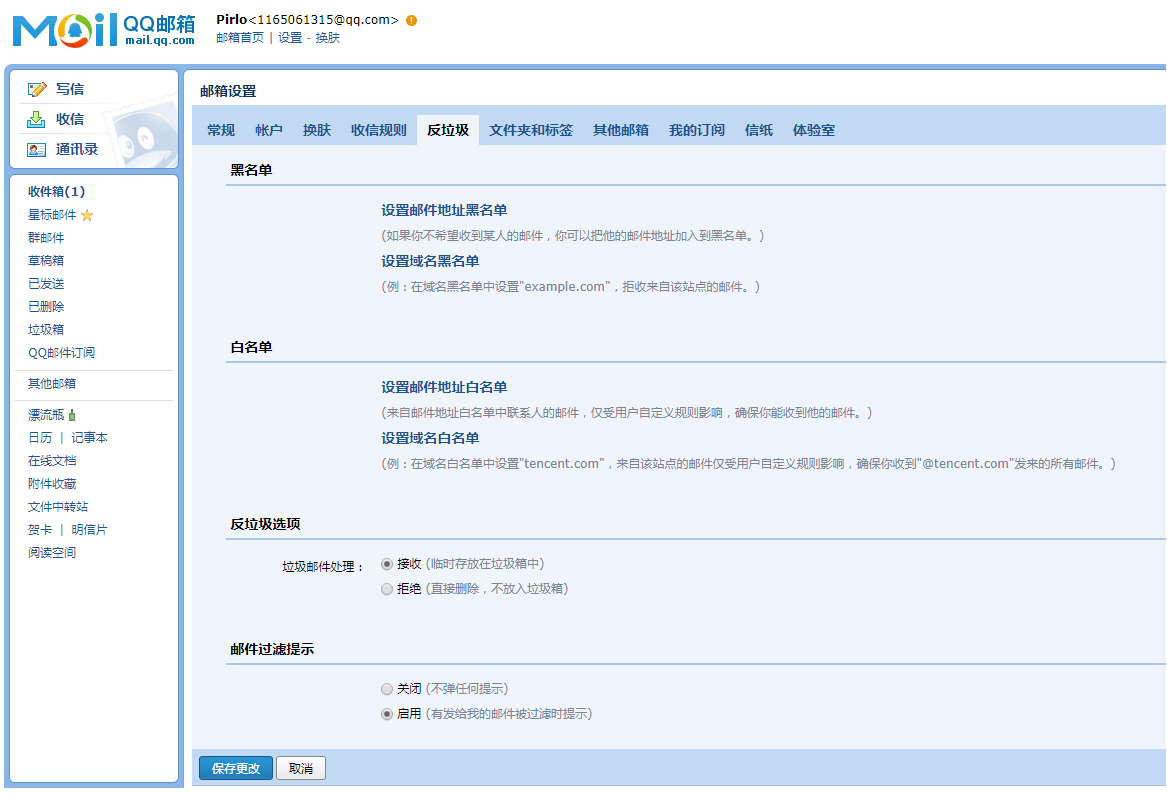Select 接收 radio for spam handling

pyautogui.click(x=387, y=564)
